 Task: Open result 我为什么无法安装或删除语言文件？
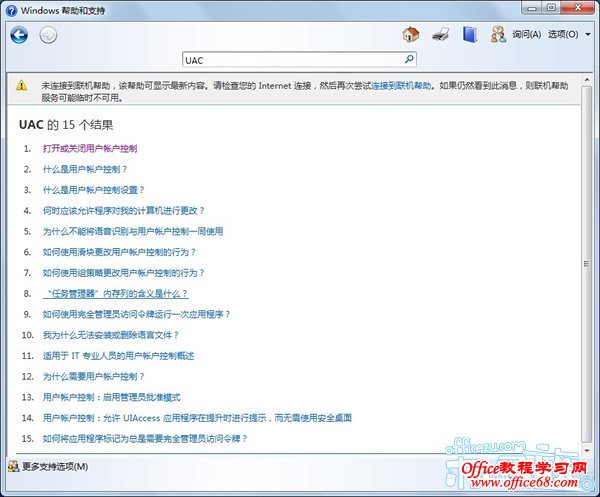click(x=111, y=335)
